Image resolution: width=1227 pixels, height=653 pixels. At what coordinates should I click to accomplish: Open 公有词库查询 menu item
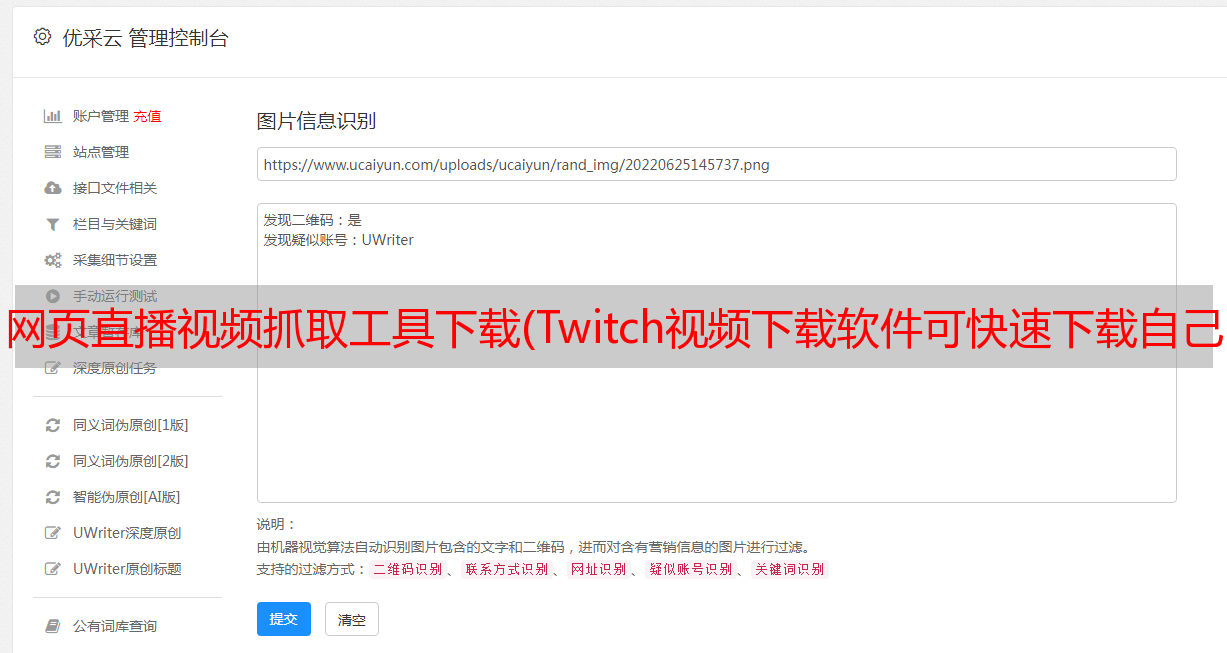[x=115, y=626]
